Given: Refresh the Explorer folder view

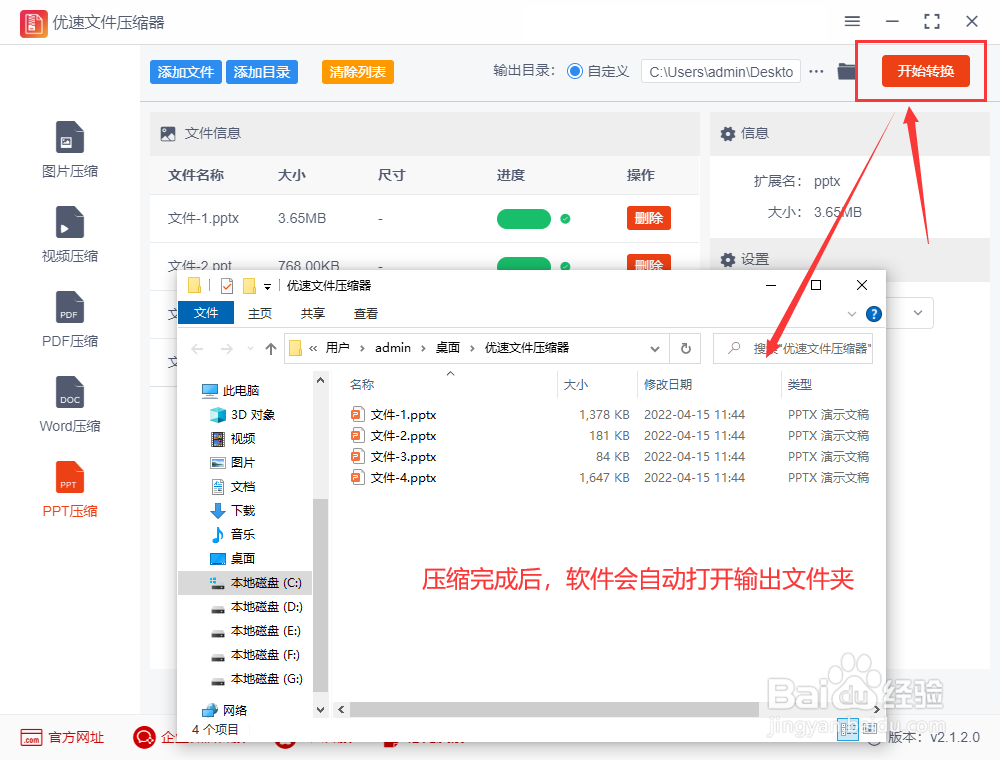Looking at the screenshot, I should 686,348.
